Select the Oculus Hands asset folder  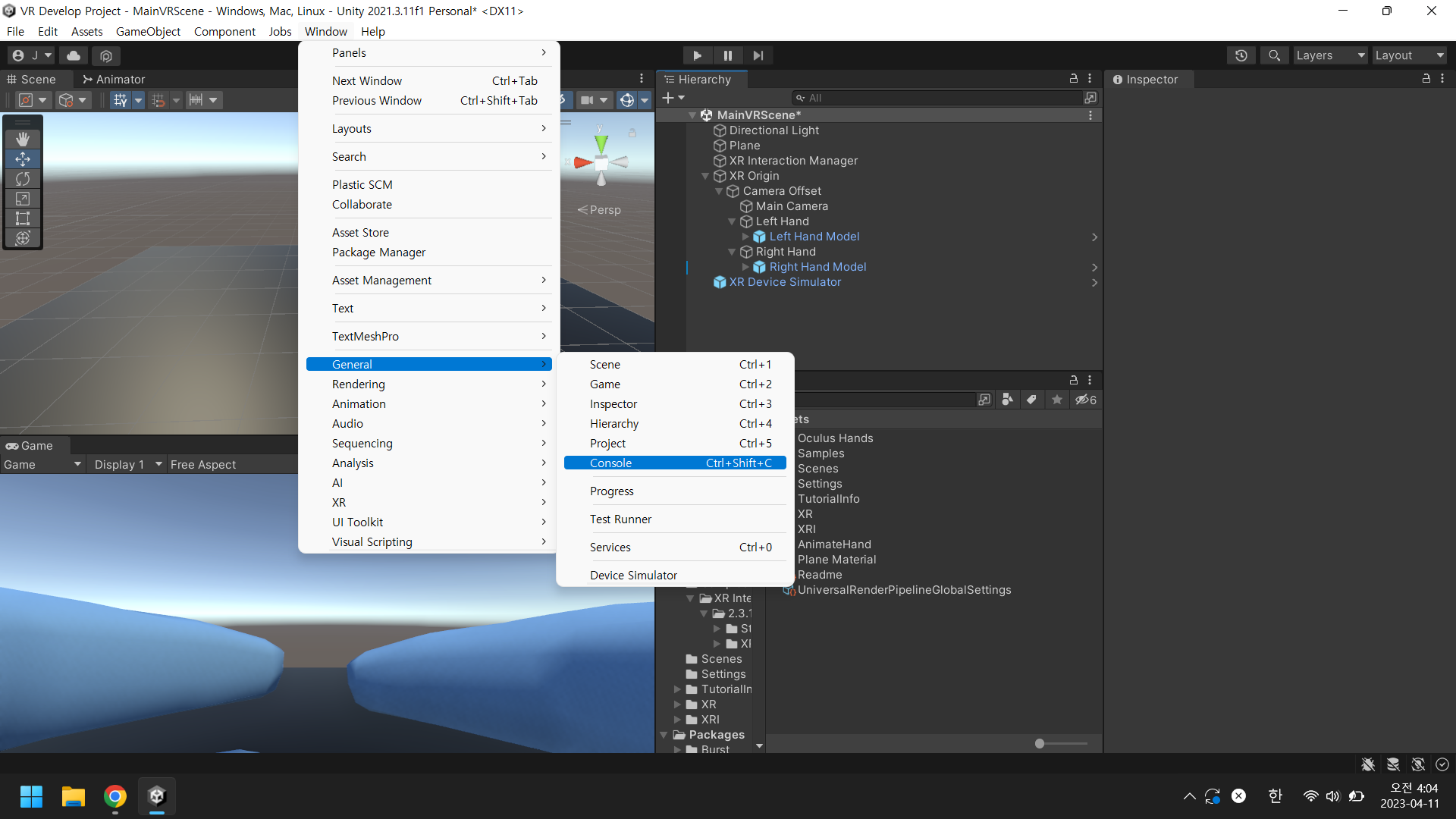835,438
